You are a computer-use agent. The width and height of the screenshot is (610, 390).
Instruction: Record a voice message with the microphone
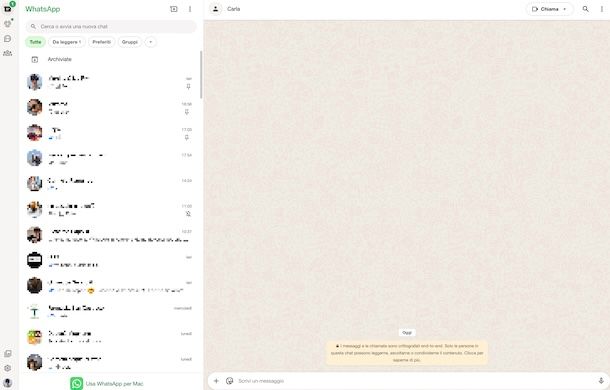pos(601,381)
